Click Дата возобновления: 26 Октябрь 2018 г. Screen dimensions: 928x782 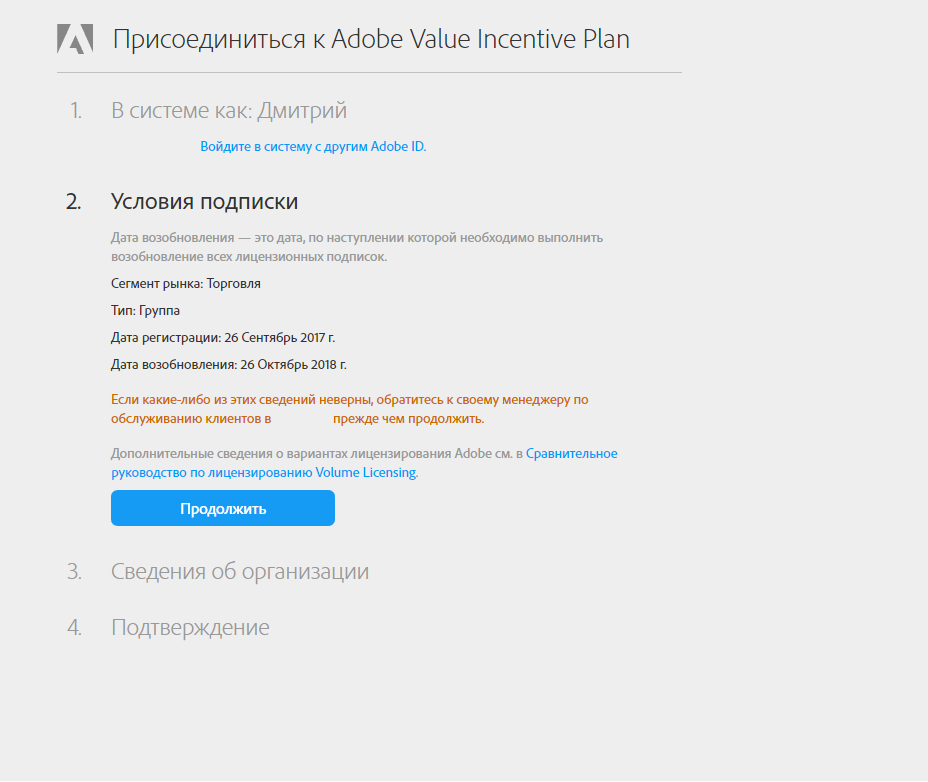pyautogui.click(x=228, y=365)
